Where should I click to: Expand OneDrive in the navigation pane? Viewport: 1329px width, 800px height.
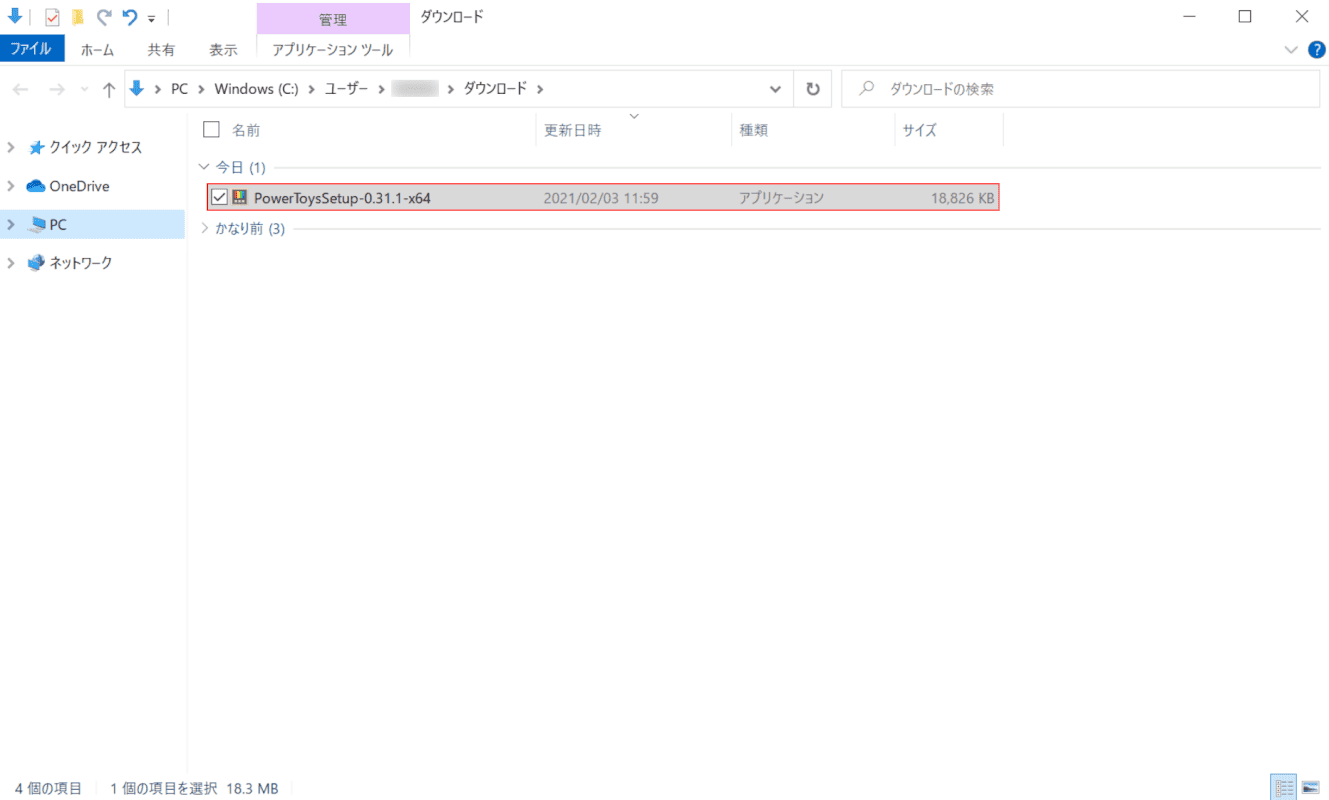(x=11, y=186)
